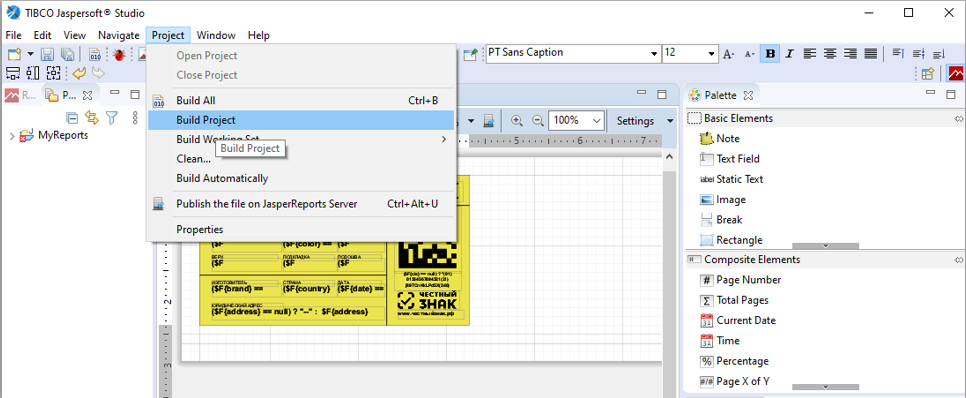Open Properties from the Project menu

point(301,230)
